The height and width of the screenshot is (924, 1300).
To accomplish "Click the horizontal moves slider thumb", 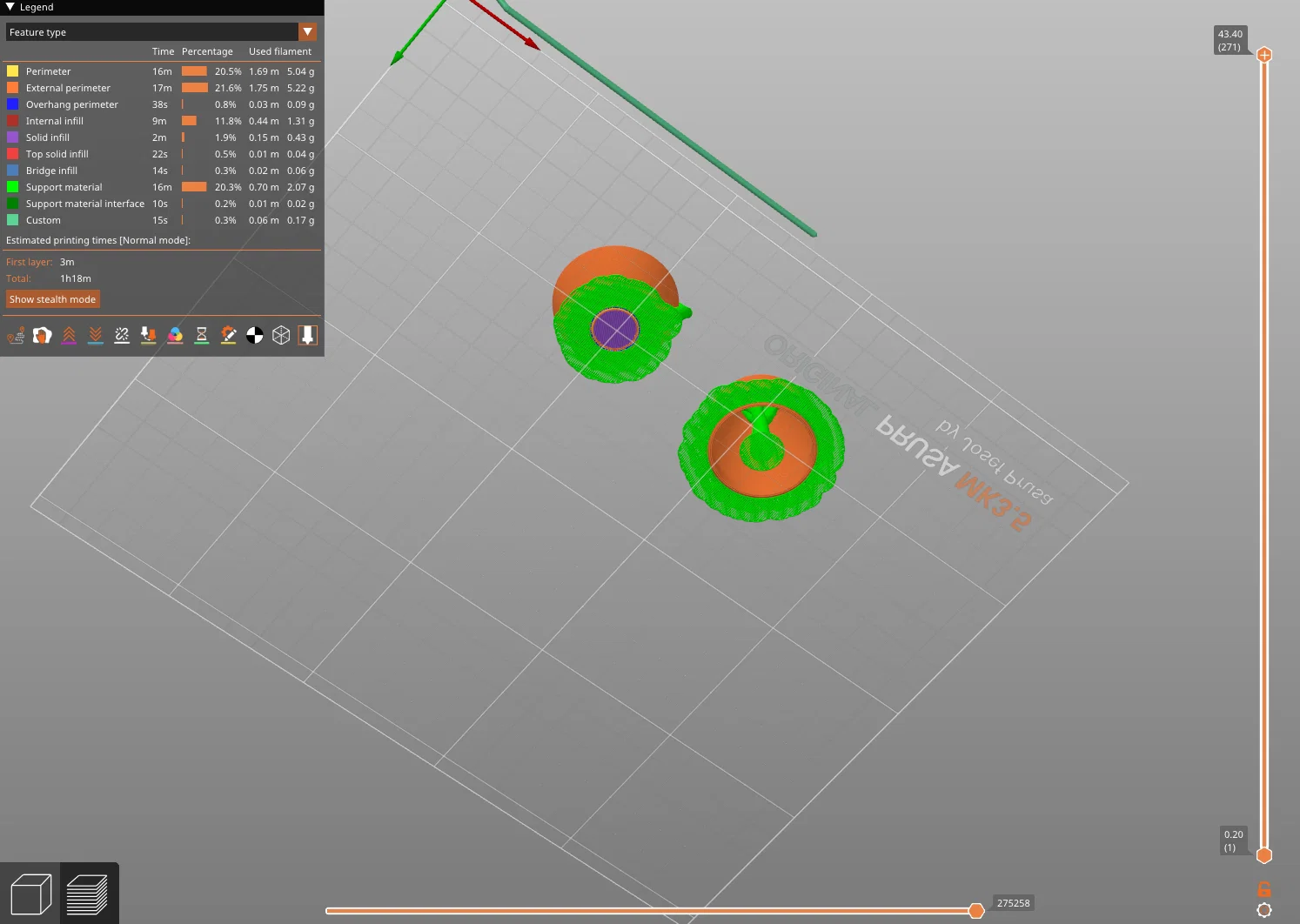I will pos(976,910).
